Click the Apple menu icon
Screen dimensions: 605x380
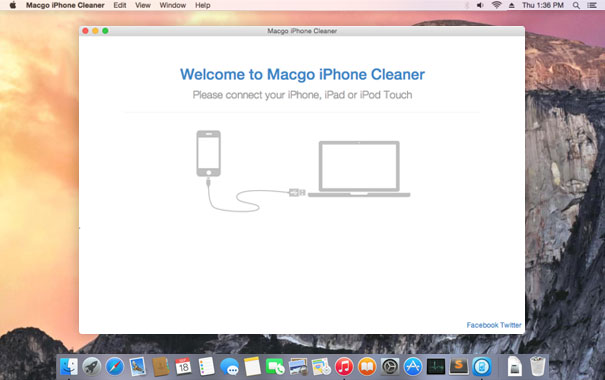(x=13, y=5)
